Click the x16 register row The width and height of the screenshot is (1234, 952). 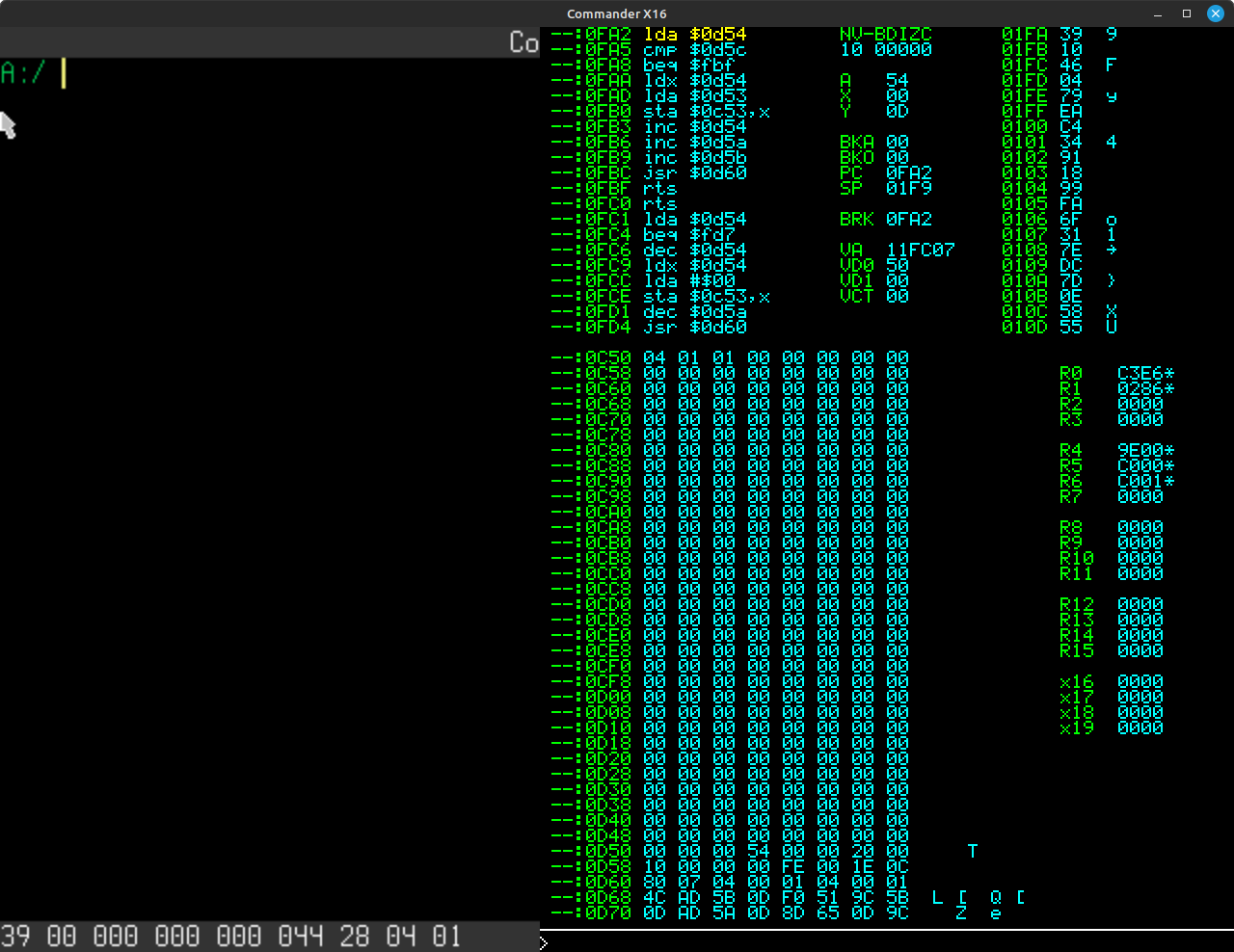click(1112, 682)
